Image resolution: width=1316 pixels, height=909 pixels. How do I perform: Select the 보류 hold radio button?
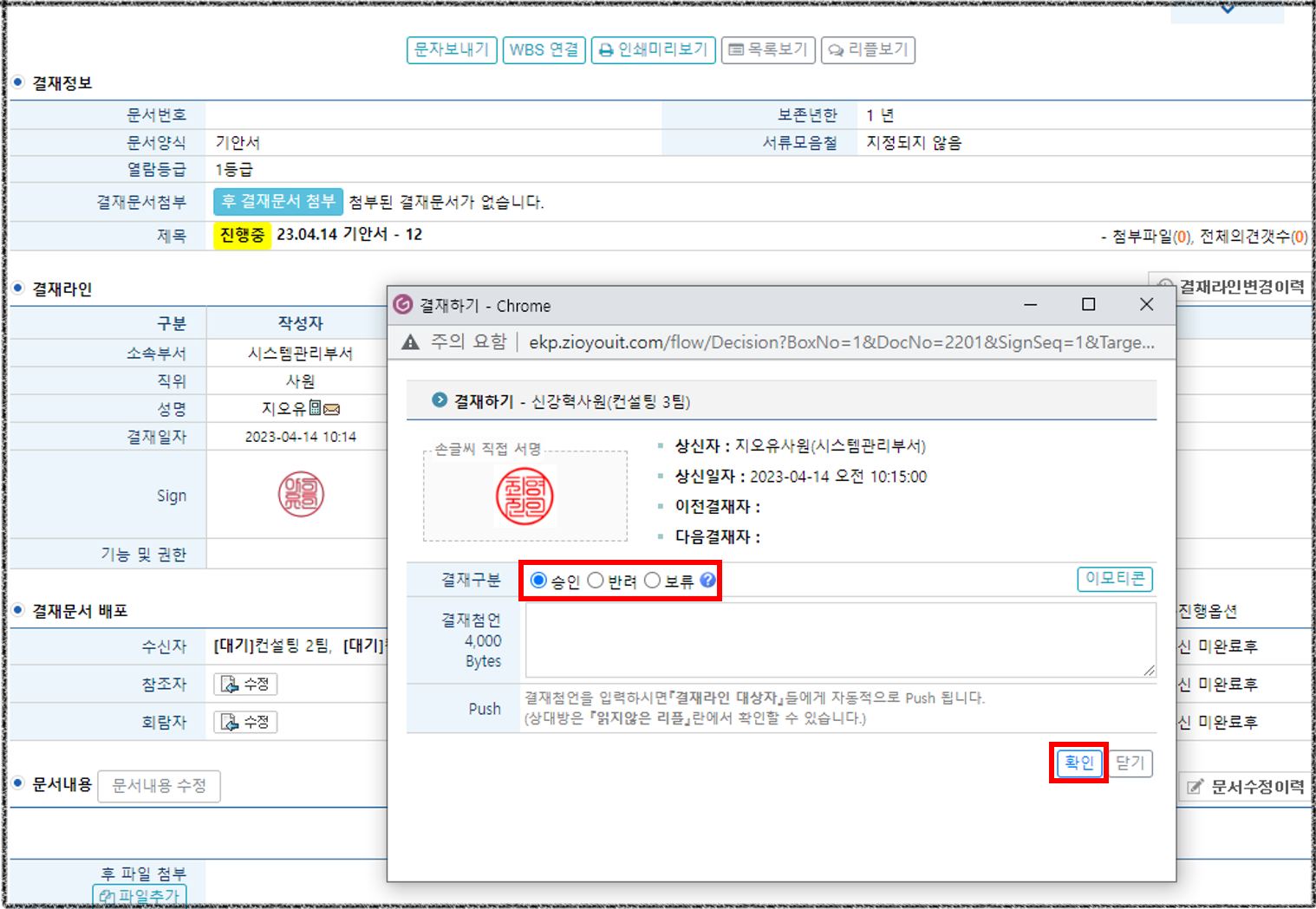[x=653, y=581]
